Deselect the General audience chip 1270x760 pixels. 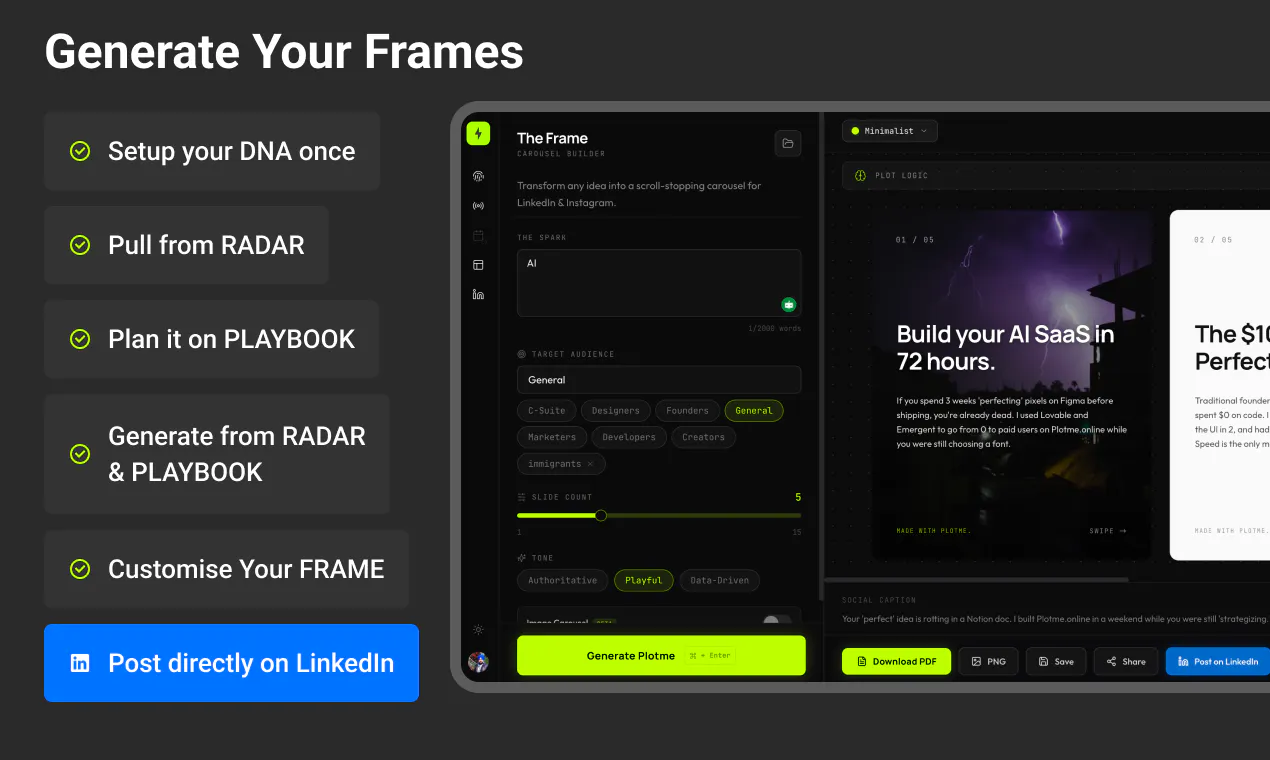(x=754, y=410)
